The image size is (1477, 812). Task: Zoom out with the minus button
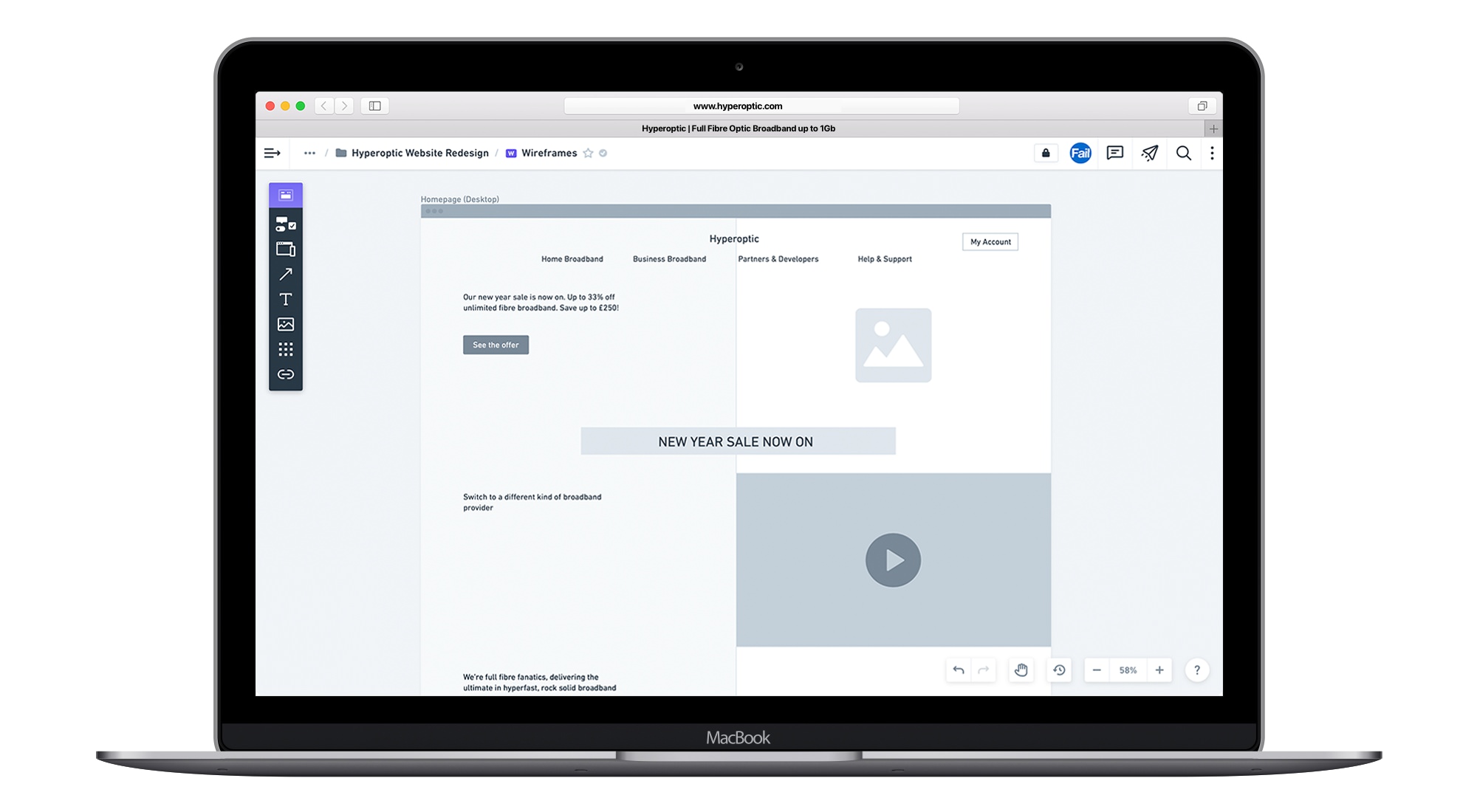(x=1097, y=670)
